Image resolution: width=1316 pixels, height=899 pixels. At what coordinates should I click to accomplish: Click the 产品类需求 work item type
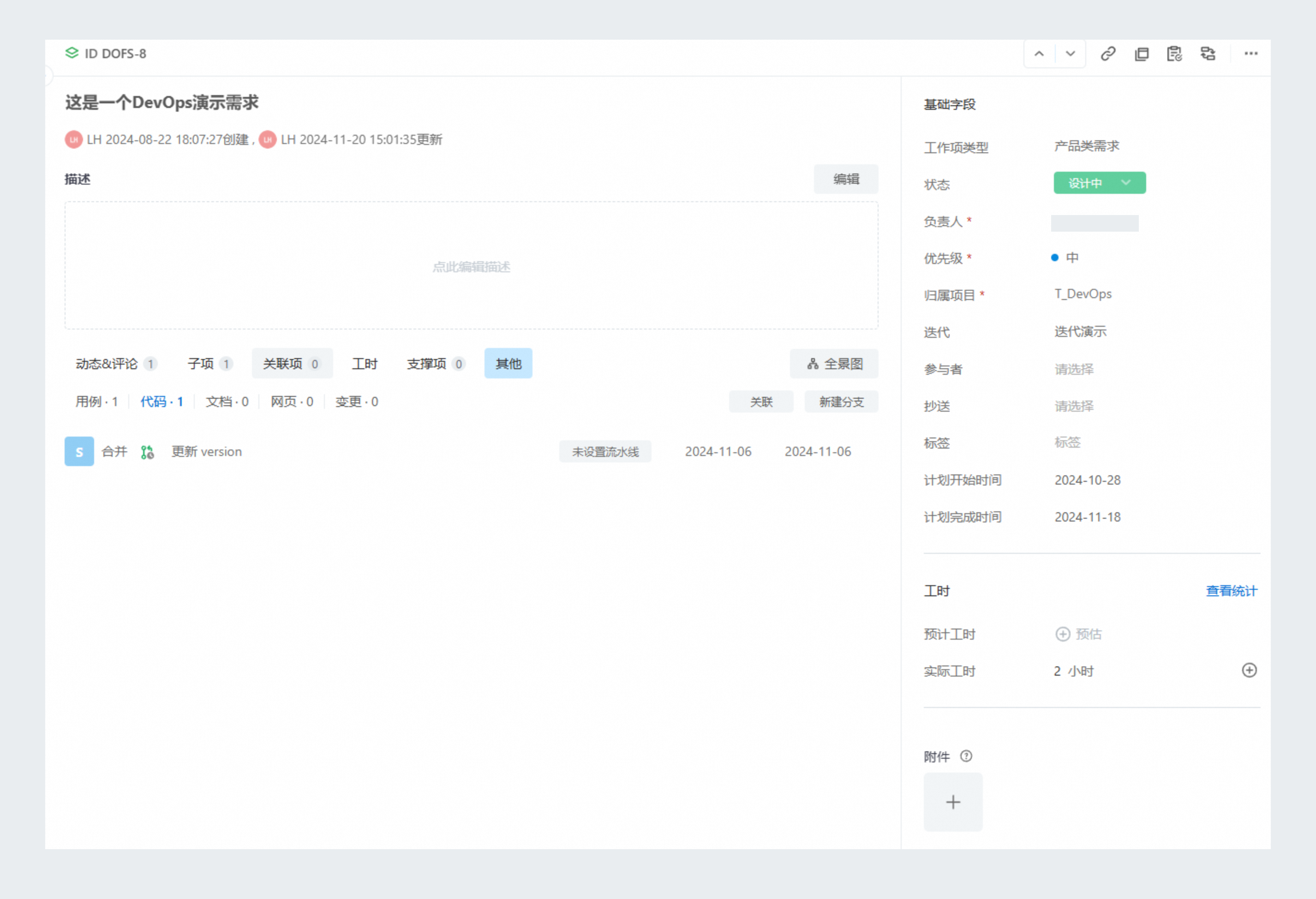click(1087, 146)
